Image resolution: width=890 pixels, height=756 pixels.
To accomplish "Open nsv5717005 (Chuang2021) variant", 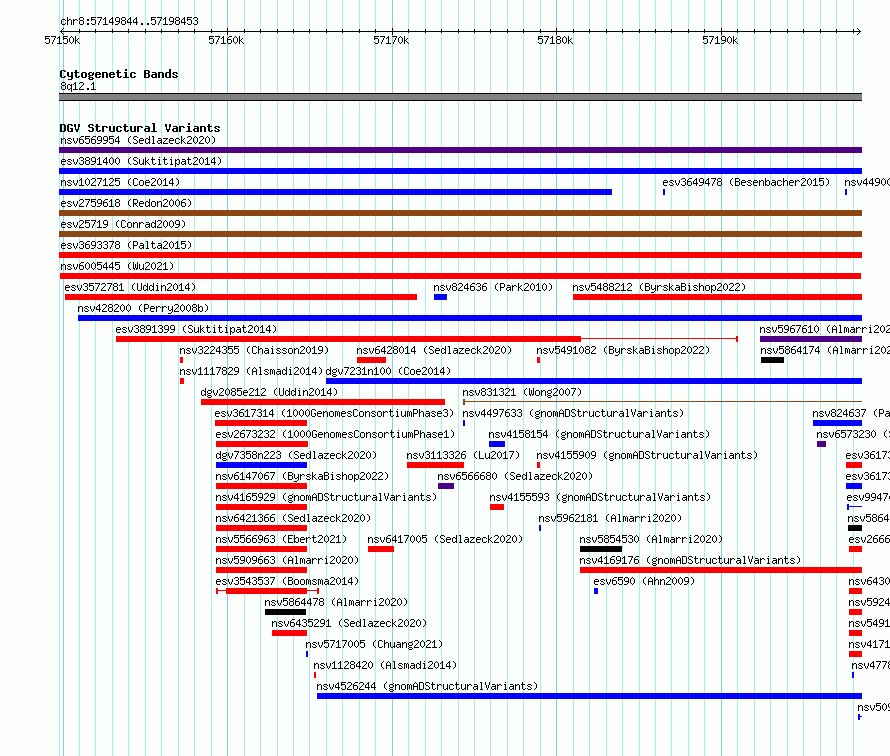I will click(x=374, y=644).
